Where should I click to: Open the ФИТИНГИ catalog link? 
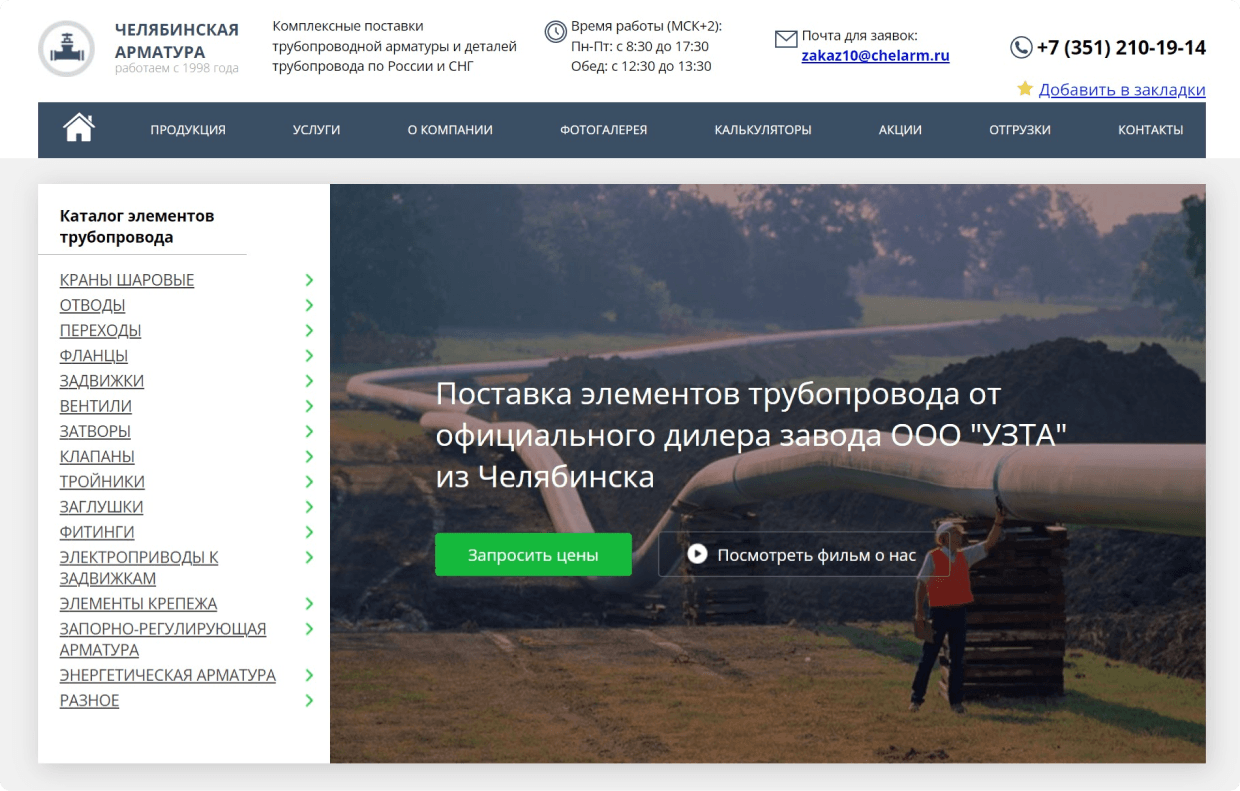[x=97, y=532]
